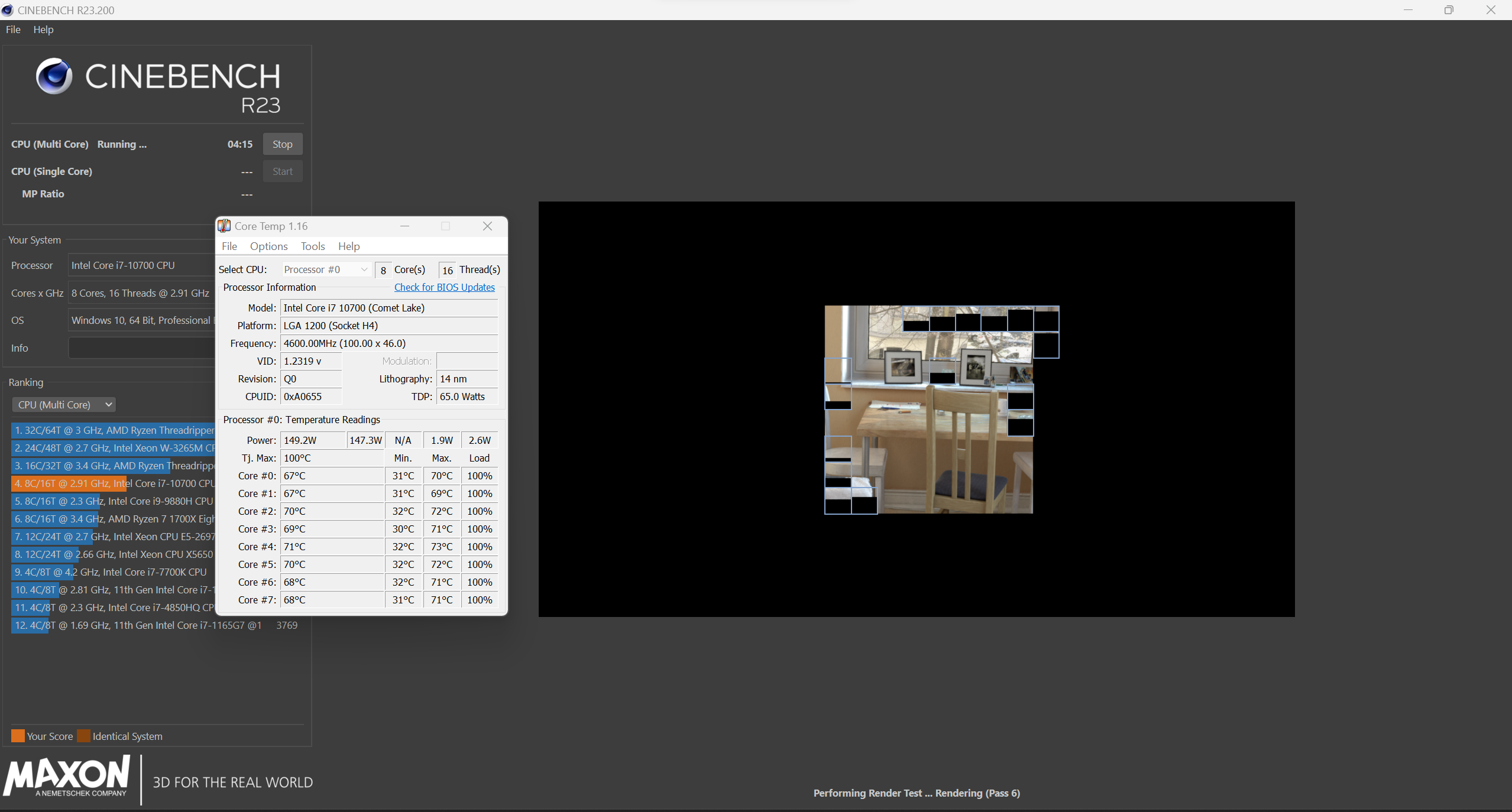Expand the CPU (Multi Core) ranking dropdown
1512x812 pixels.
pyautogui.click(x=64, y=405)
